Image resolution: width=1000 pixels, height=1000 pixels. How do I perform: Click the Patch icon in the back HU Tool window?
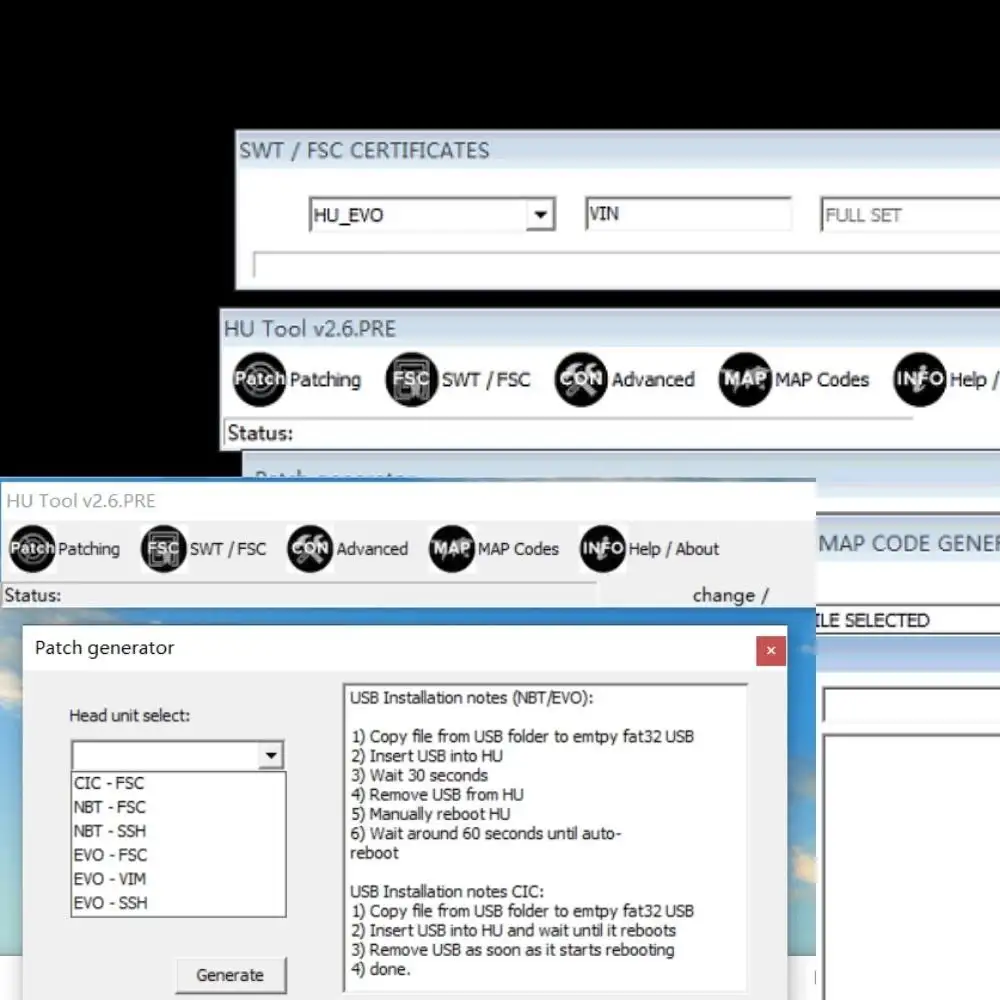tap(259, 379)
